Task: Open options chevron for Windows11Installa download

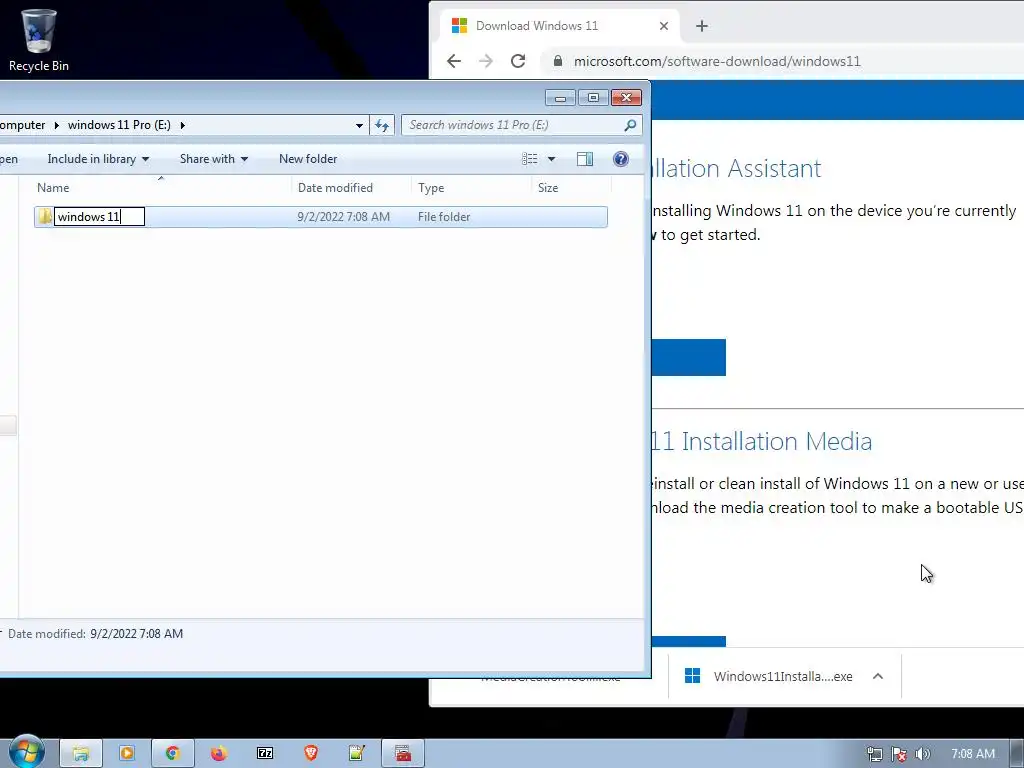Action: tap(878, 677)
